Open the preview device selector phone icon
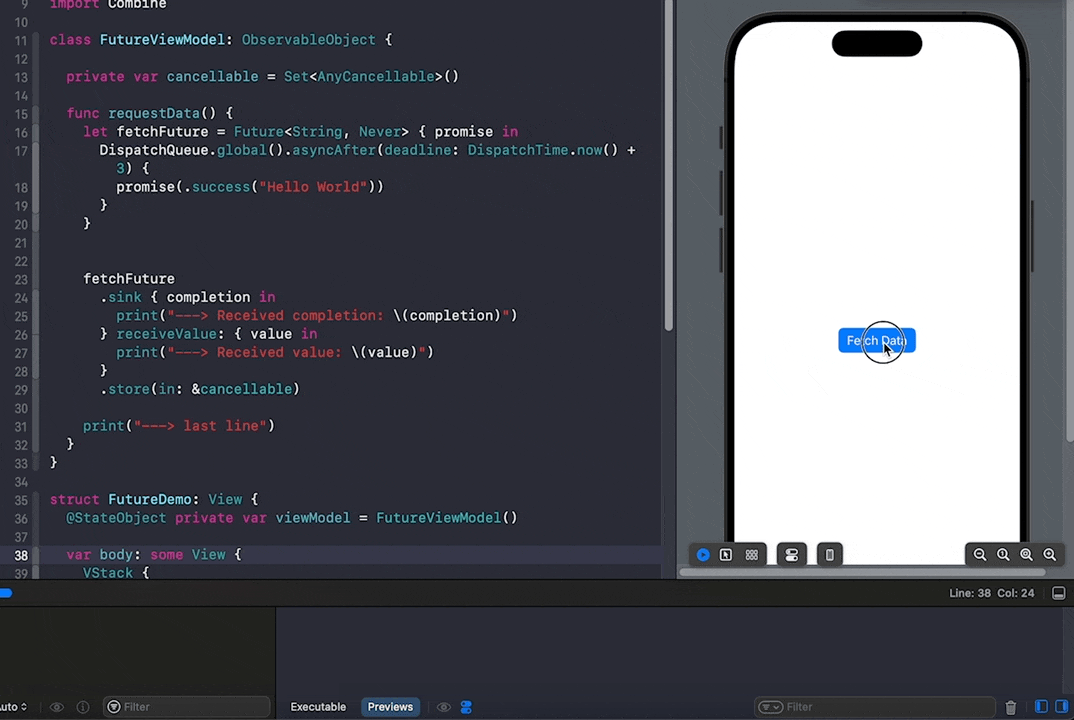 pyautogui.click(x=829, y=555)
